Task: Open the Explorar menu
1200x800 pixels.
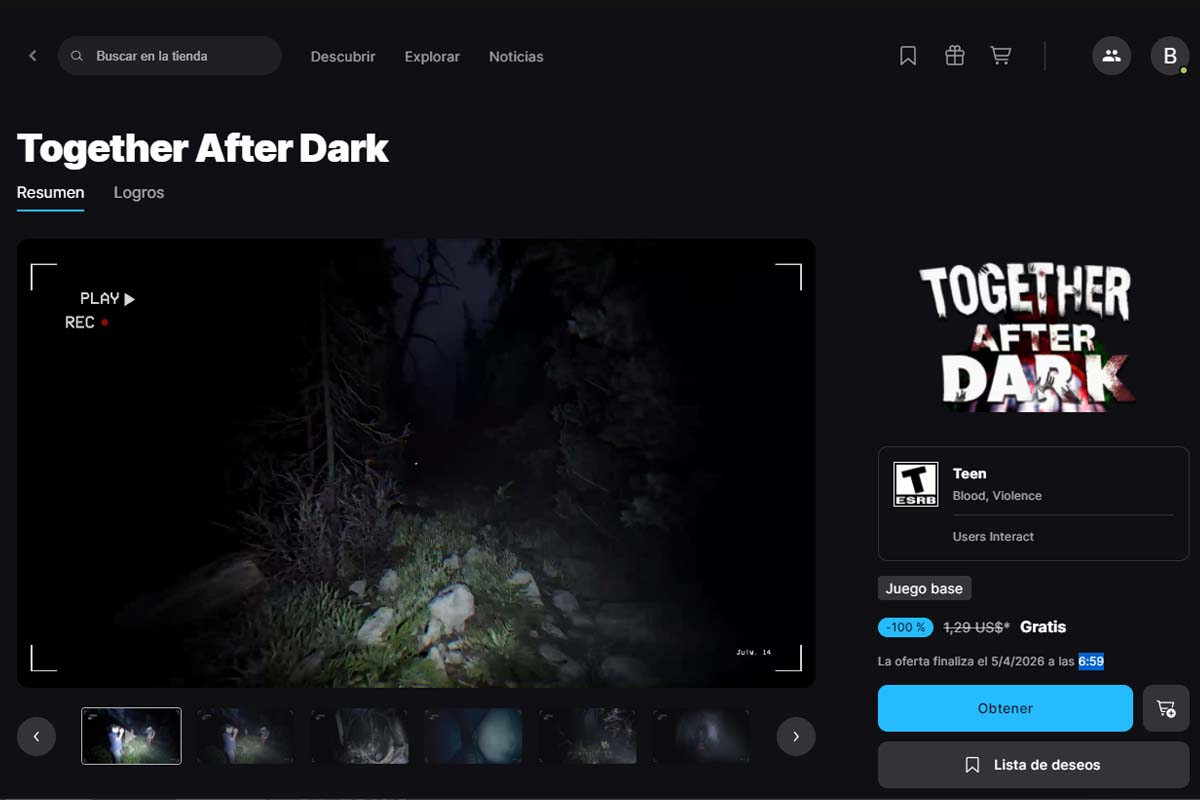Action: 432,57
